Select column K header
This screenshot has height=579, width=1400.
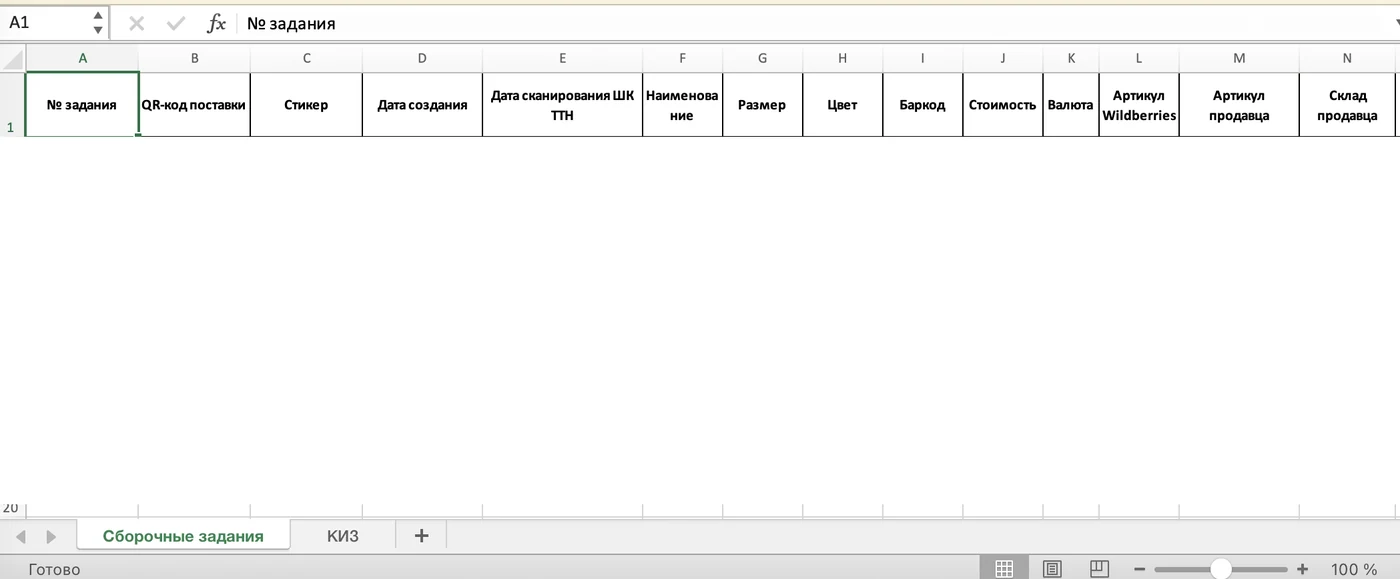click(1070, 58)
